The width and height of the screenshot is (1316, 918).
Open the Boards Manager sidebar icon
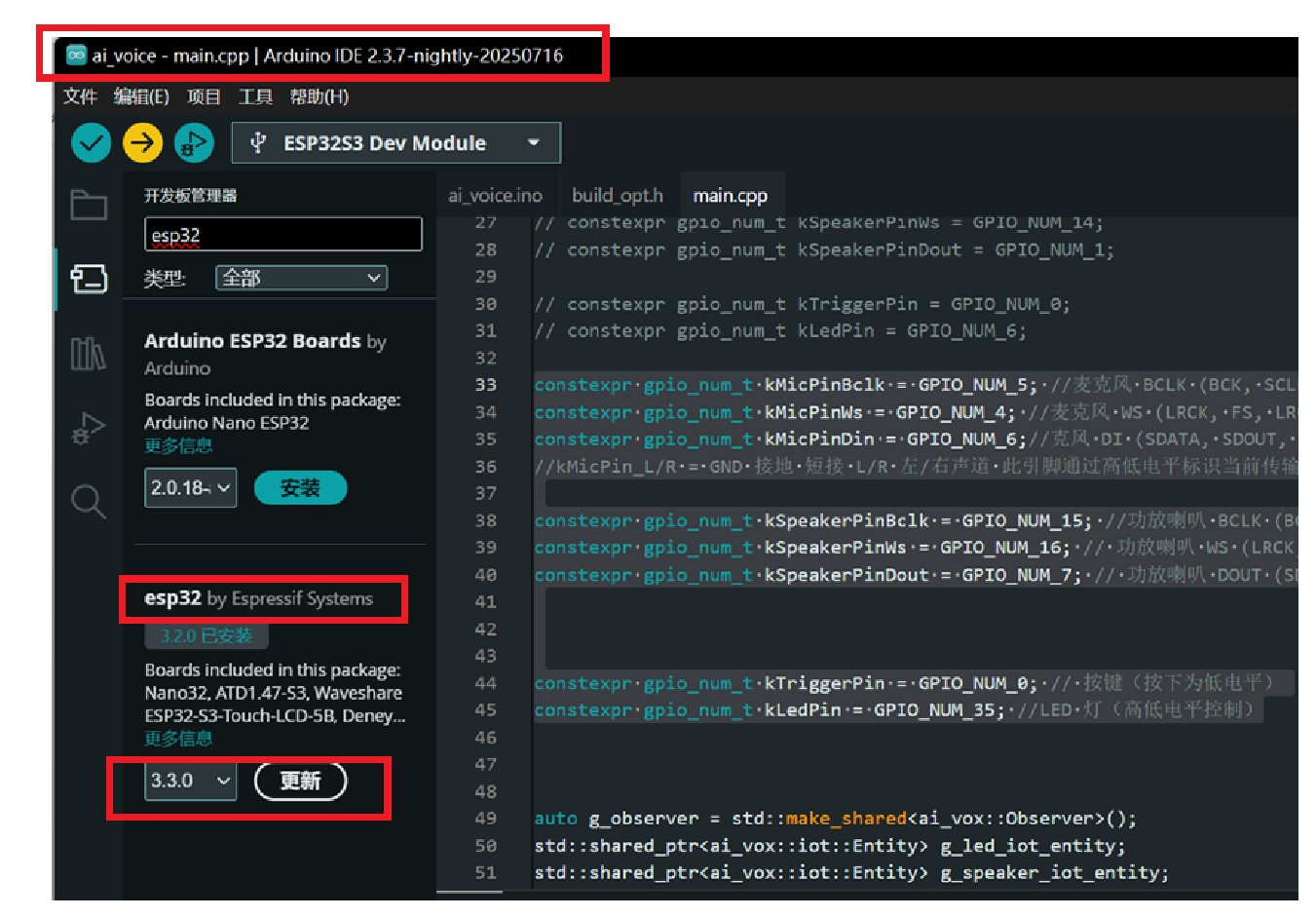[x=89, y=279]
